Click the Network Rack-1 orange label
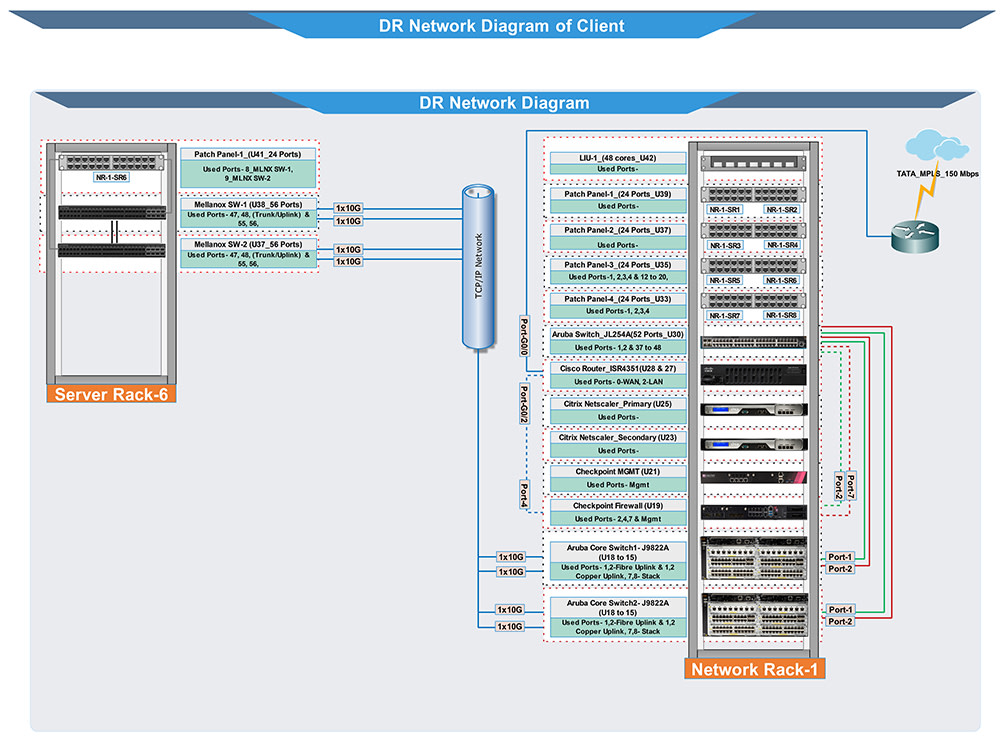The image size is (1000, 750). click(x=756, y=670)
